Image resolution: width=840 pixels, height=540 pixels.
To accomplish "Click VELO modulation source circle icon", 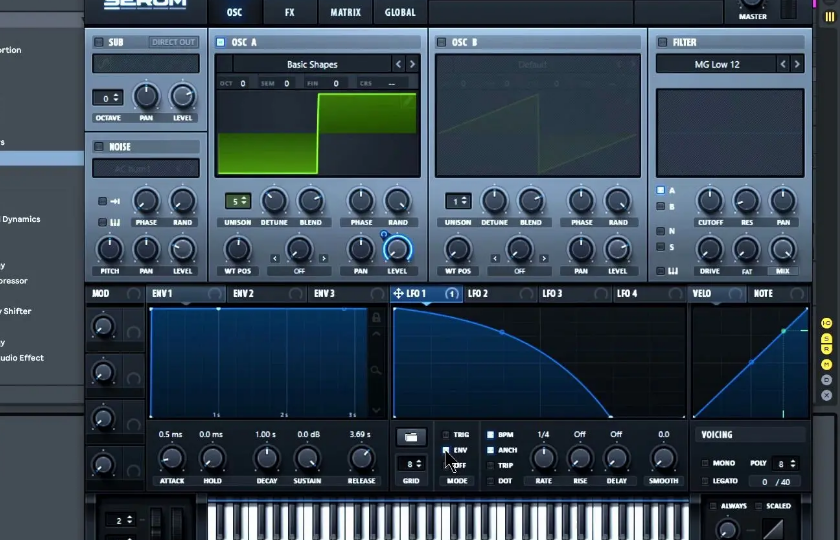I will 736,294.
